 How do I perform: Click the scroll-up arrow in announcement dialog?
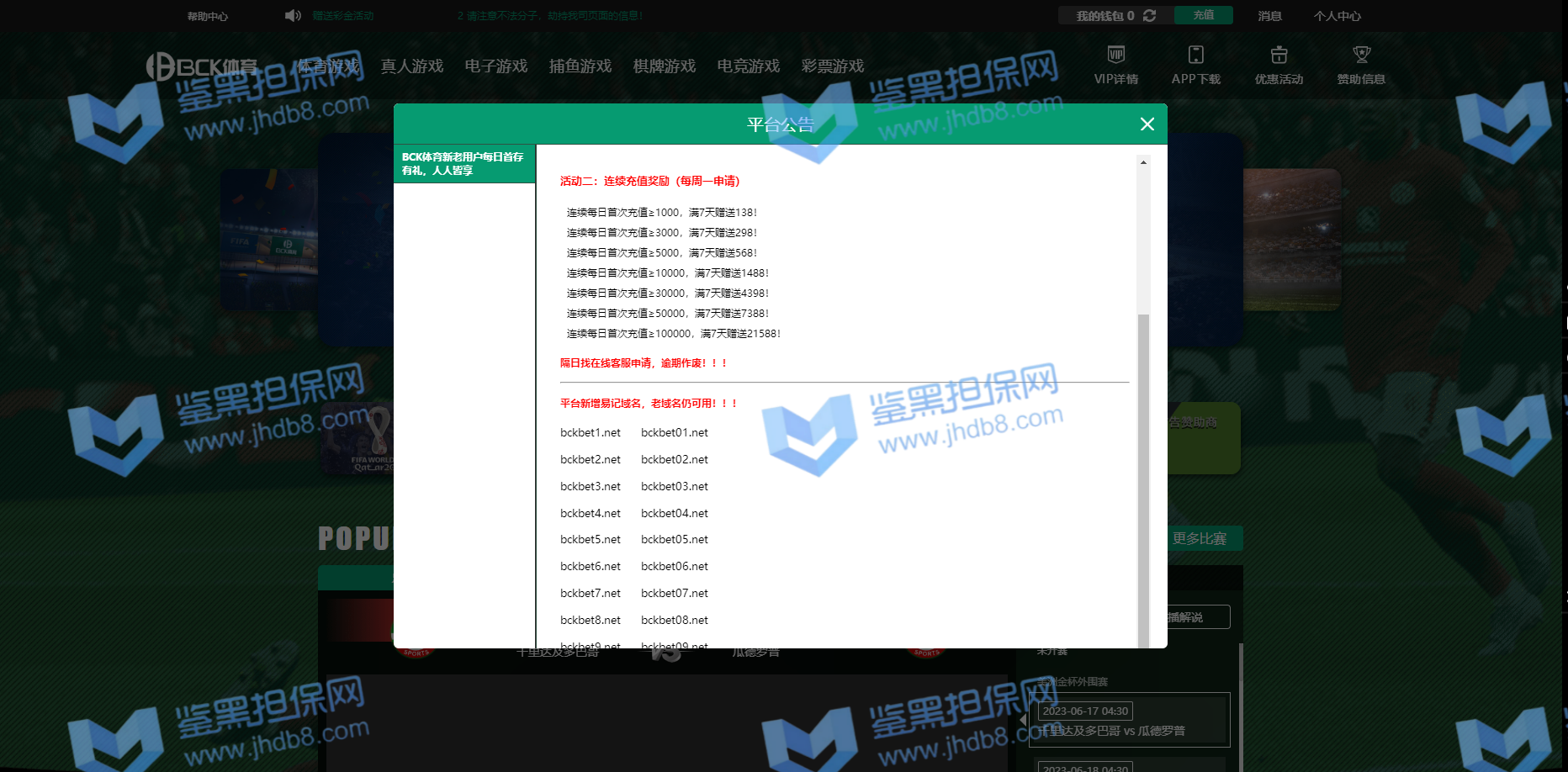tap(1143, 162)
